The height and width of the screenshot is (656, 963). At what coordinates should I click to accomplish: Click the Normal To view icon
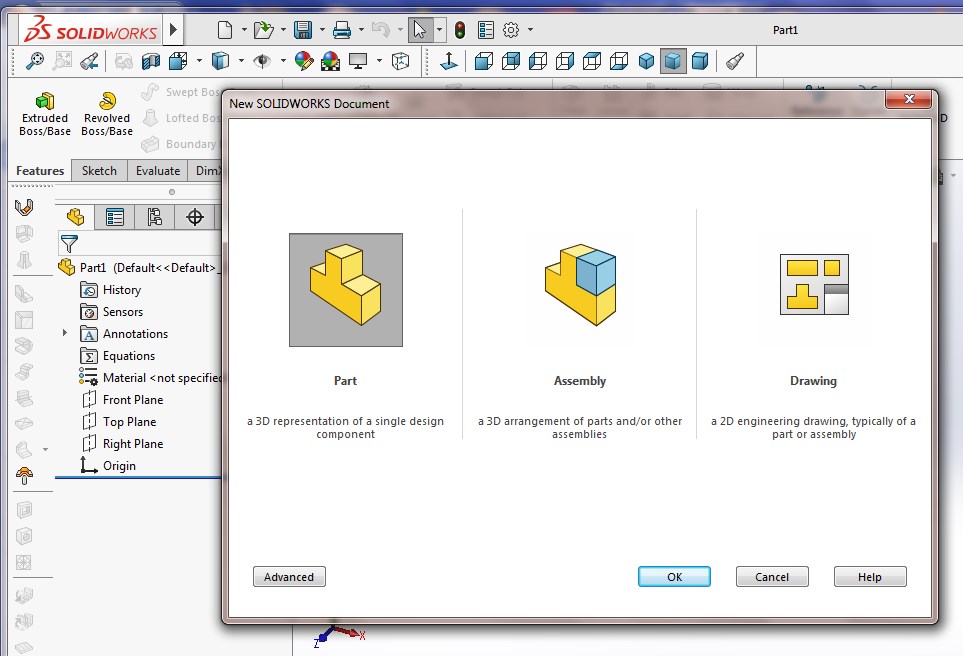point(449,61)
